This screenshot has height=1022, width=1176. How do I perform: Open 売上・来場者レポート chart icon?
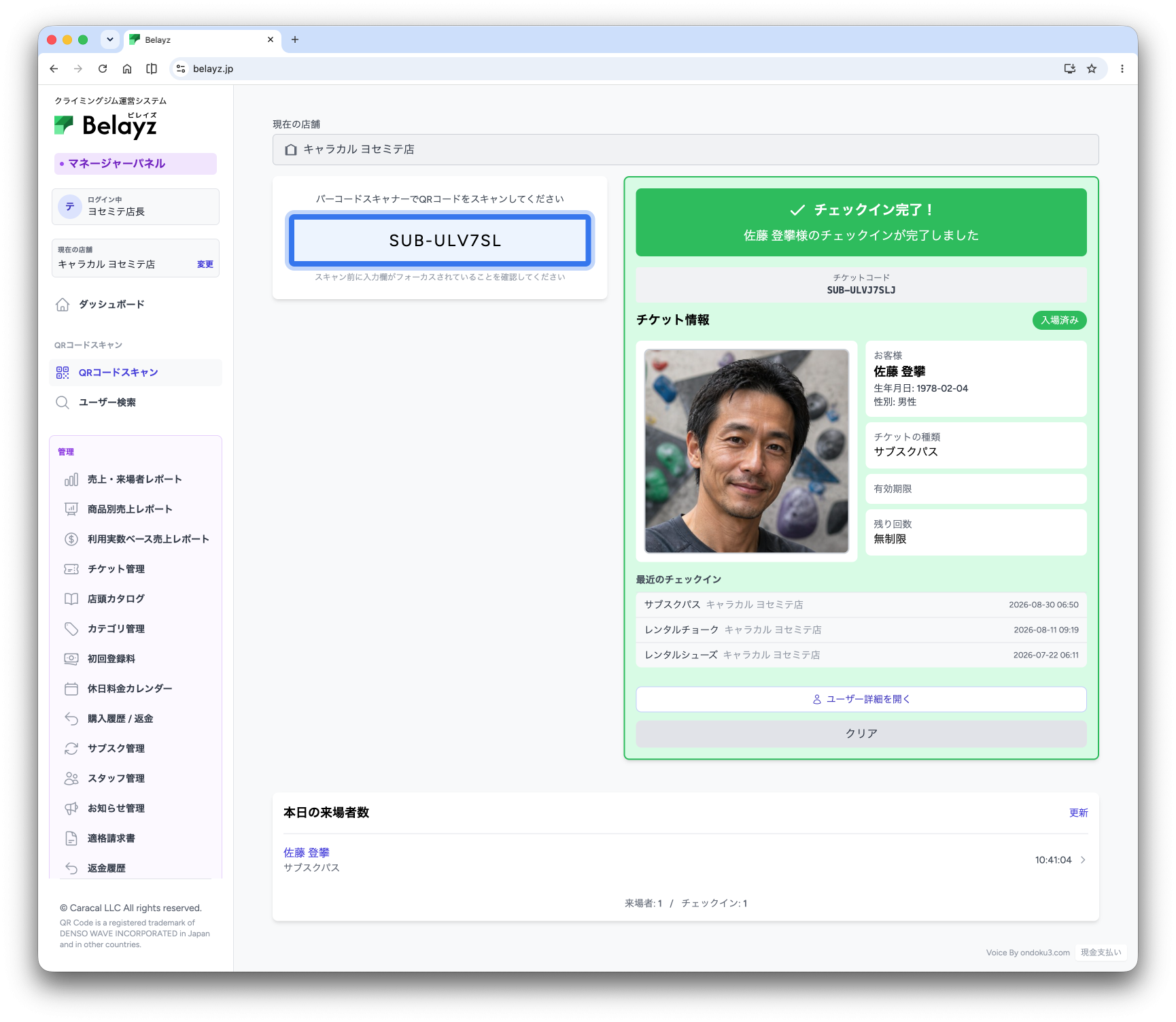click(x=71, y=479)
